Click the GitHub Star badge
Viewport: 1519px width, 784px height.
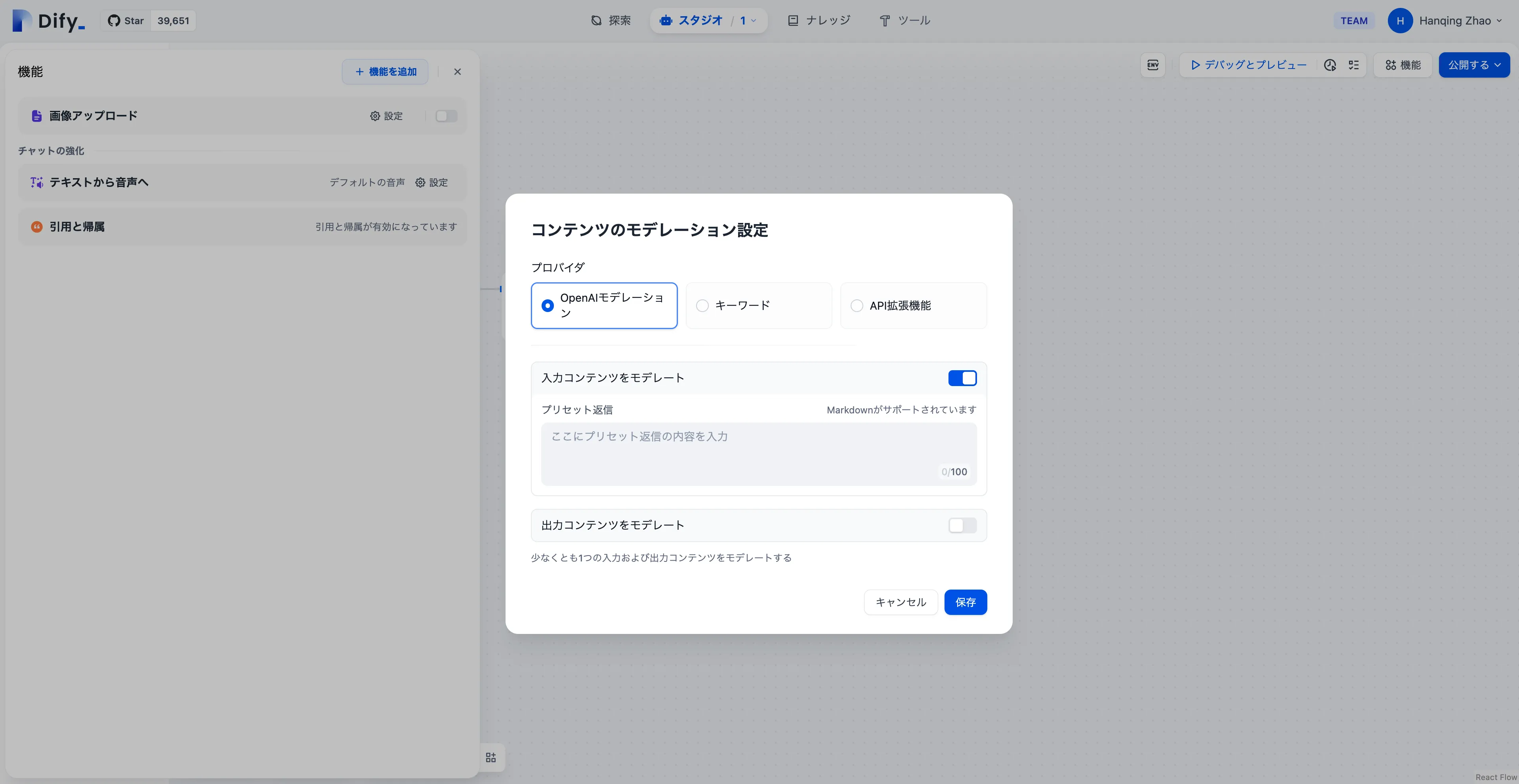148,21
